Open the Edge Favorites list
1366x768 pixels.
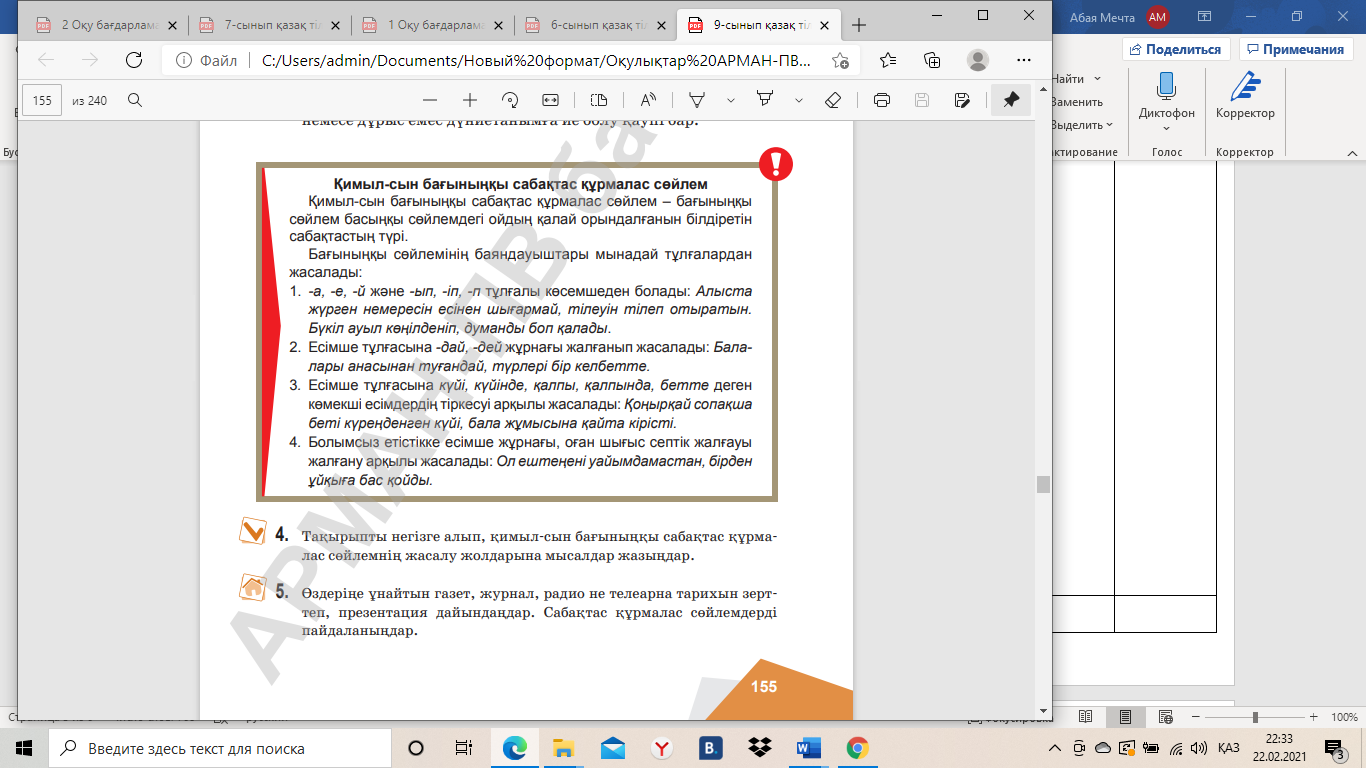(888, 59)
